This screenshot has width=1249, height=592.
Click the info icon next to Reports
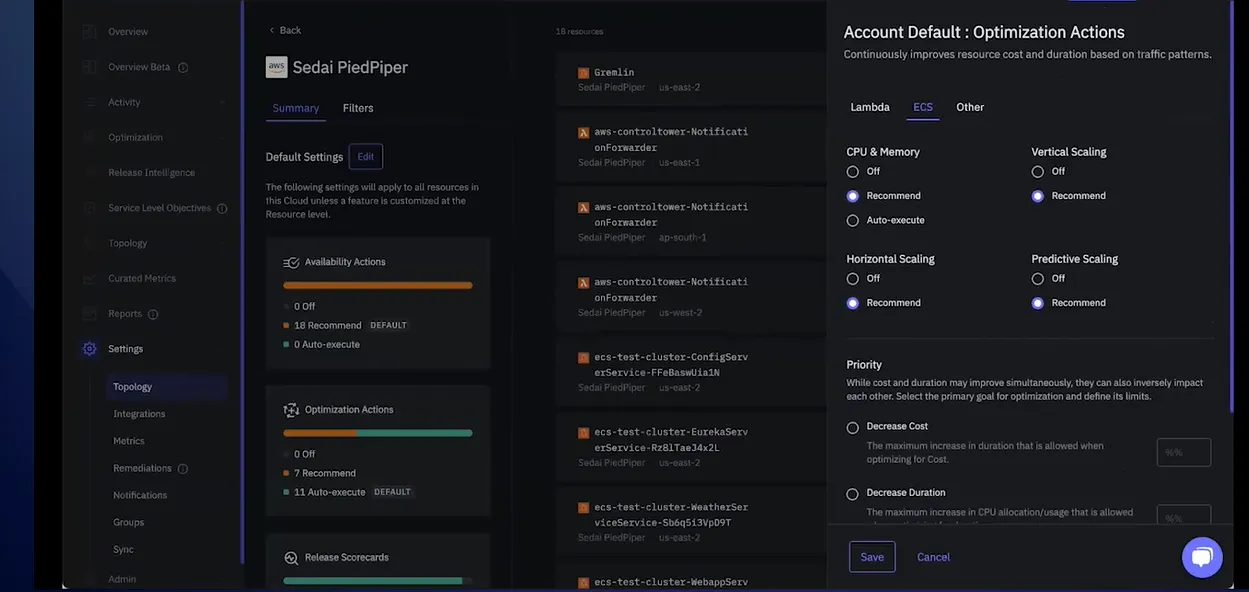coord(153,314)
